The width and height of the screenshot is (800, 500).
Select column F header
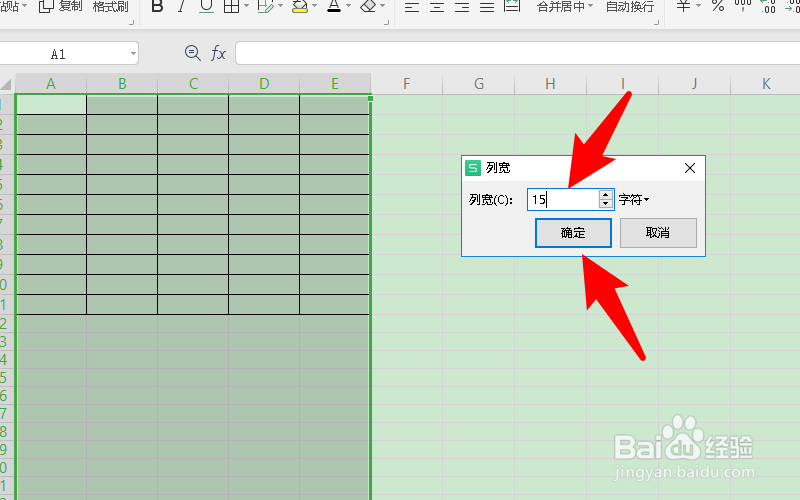[407, 84]
